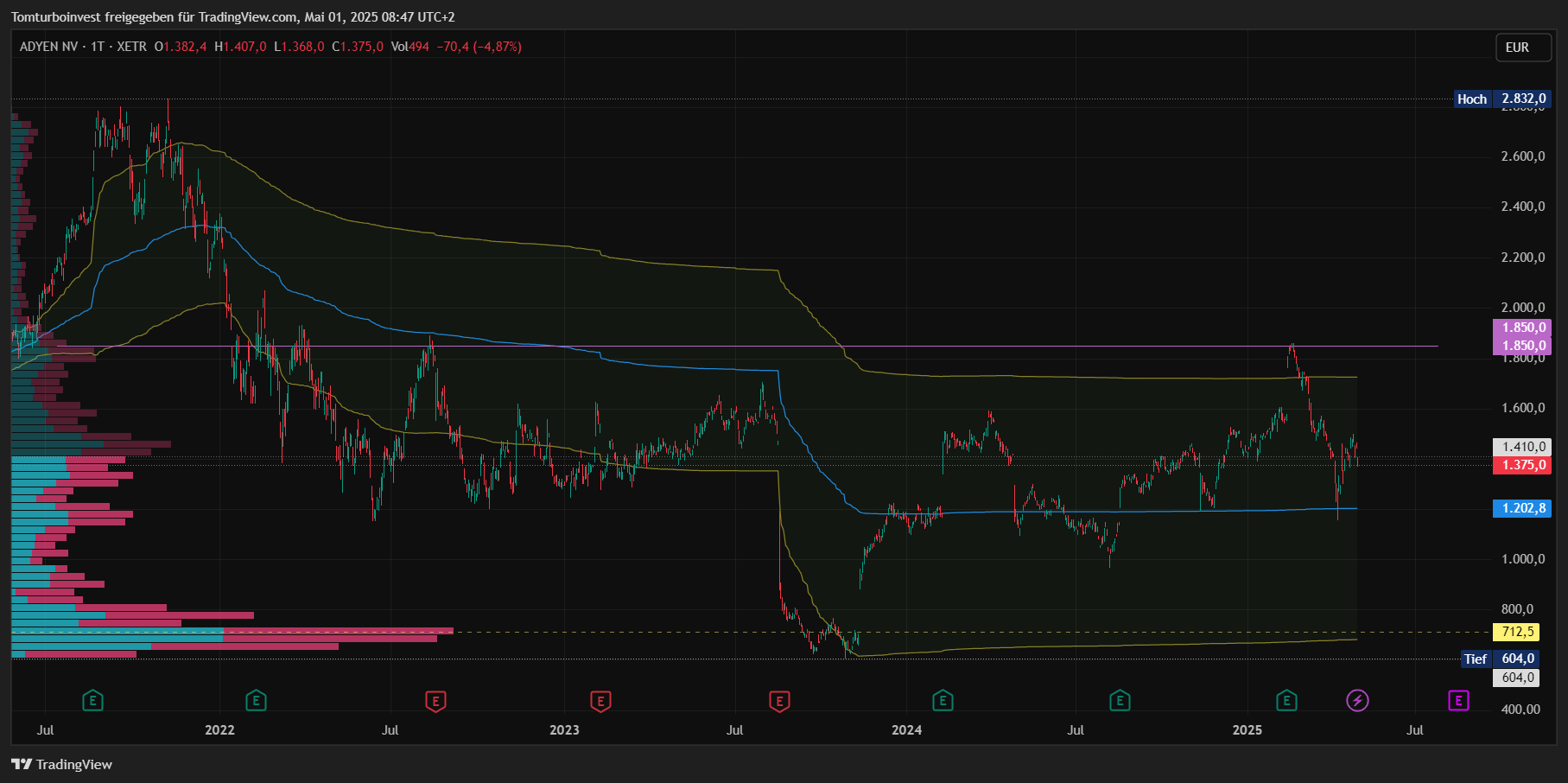Viewport: 1568px width, 783px height.
Task: Click the TradingView logo
Action: (x=61, y=764)
